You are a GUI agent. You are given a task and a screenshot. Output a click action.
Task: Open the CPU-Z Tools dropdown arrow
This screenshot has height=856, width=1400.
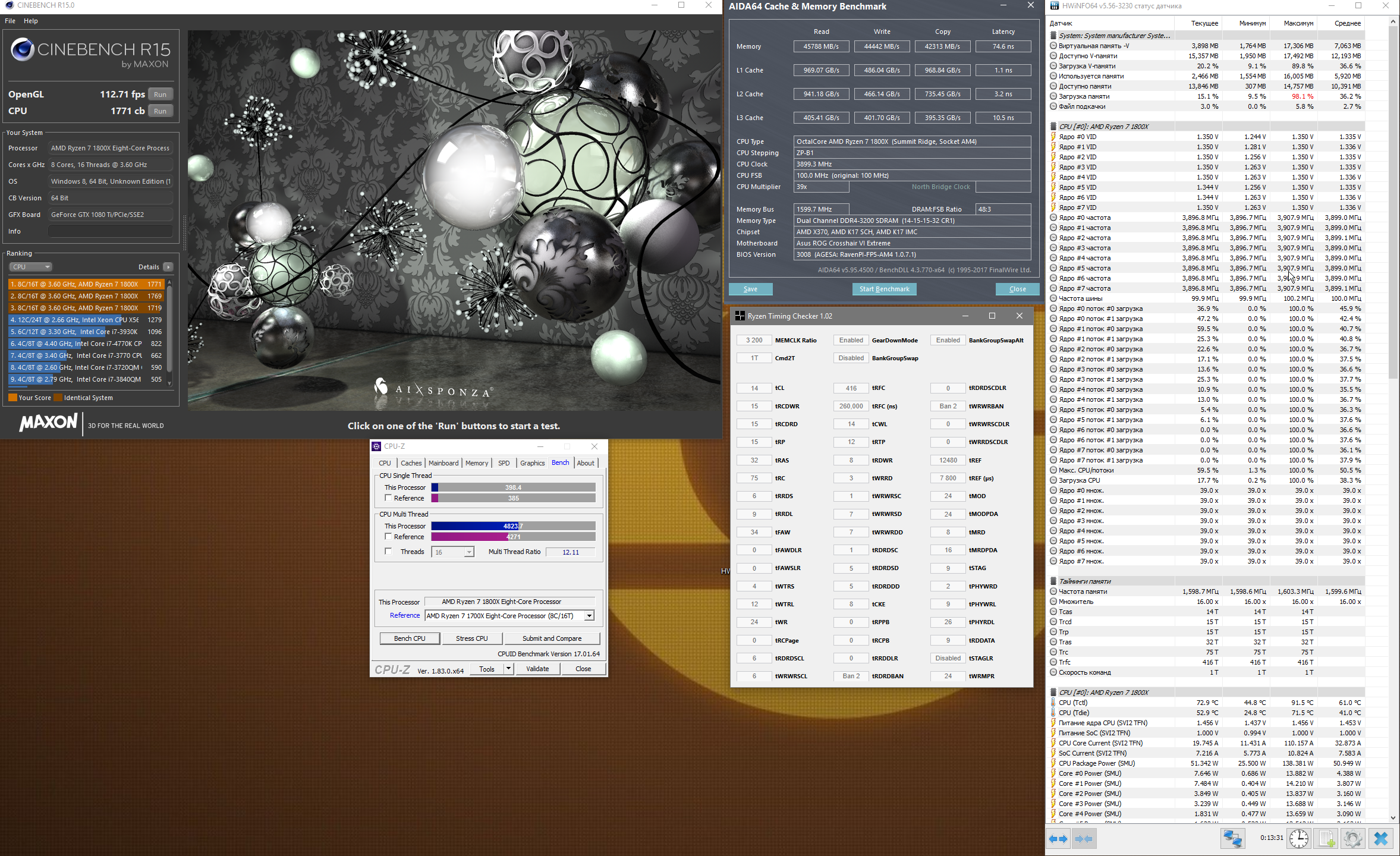[x=508, y=669]
